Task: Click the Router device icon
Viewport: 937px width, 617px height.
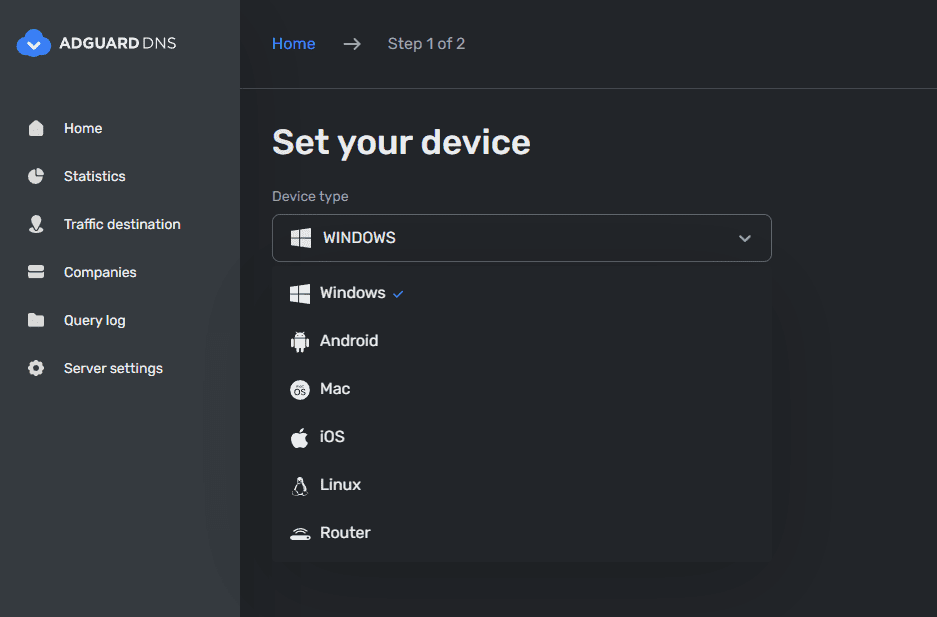Action: click(299, 534)
